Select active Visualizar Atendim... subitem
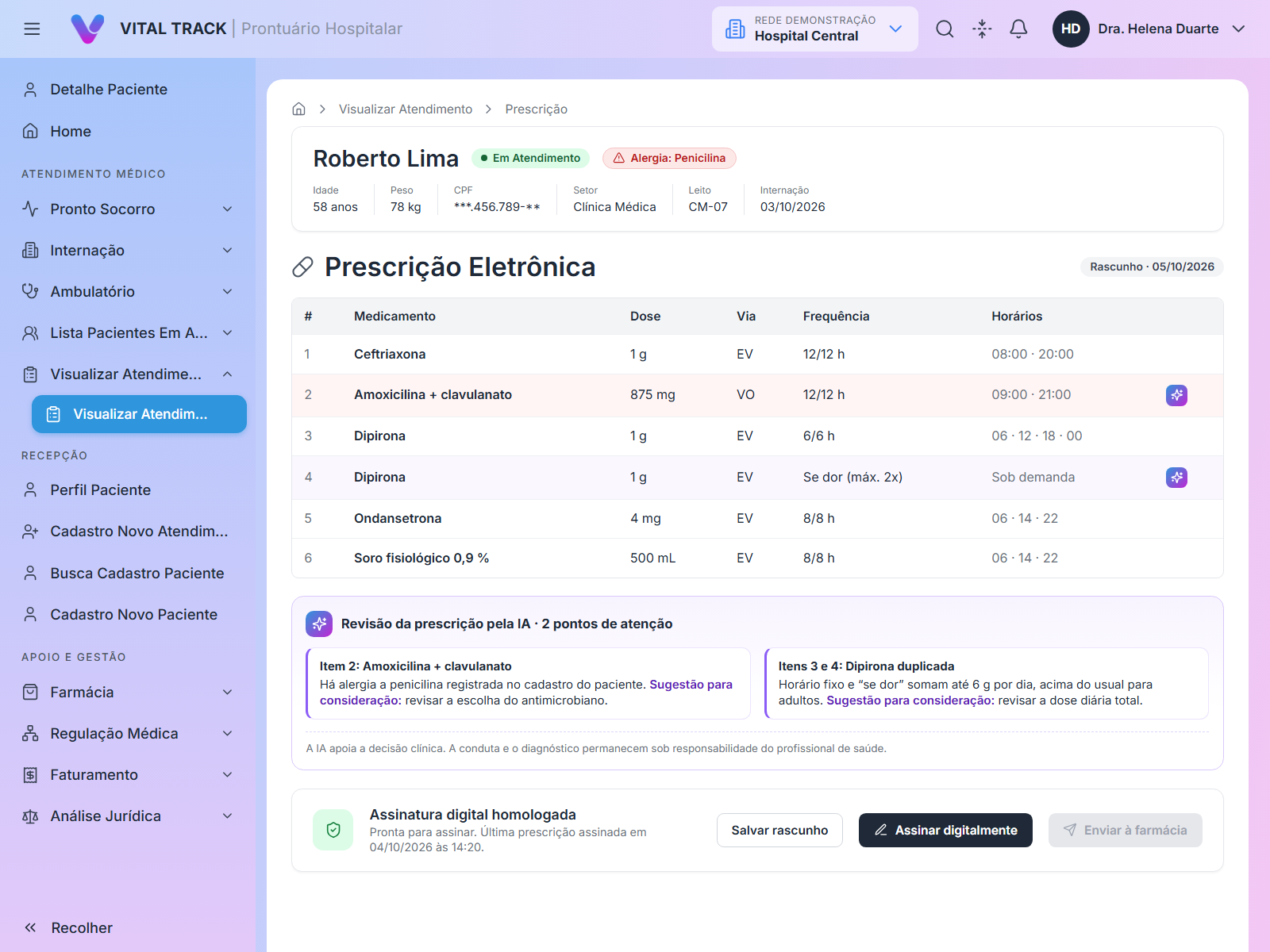The image size is (1270, 952). coord(139,414)
